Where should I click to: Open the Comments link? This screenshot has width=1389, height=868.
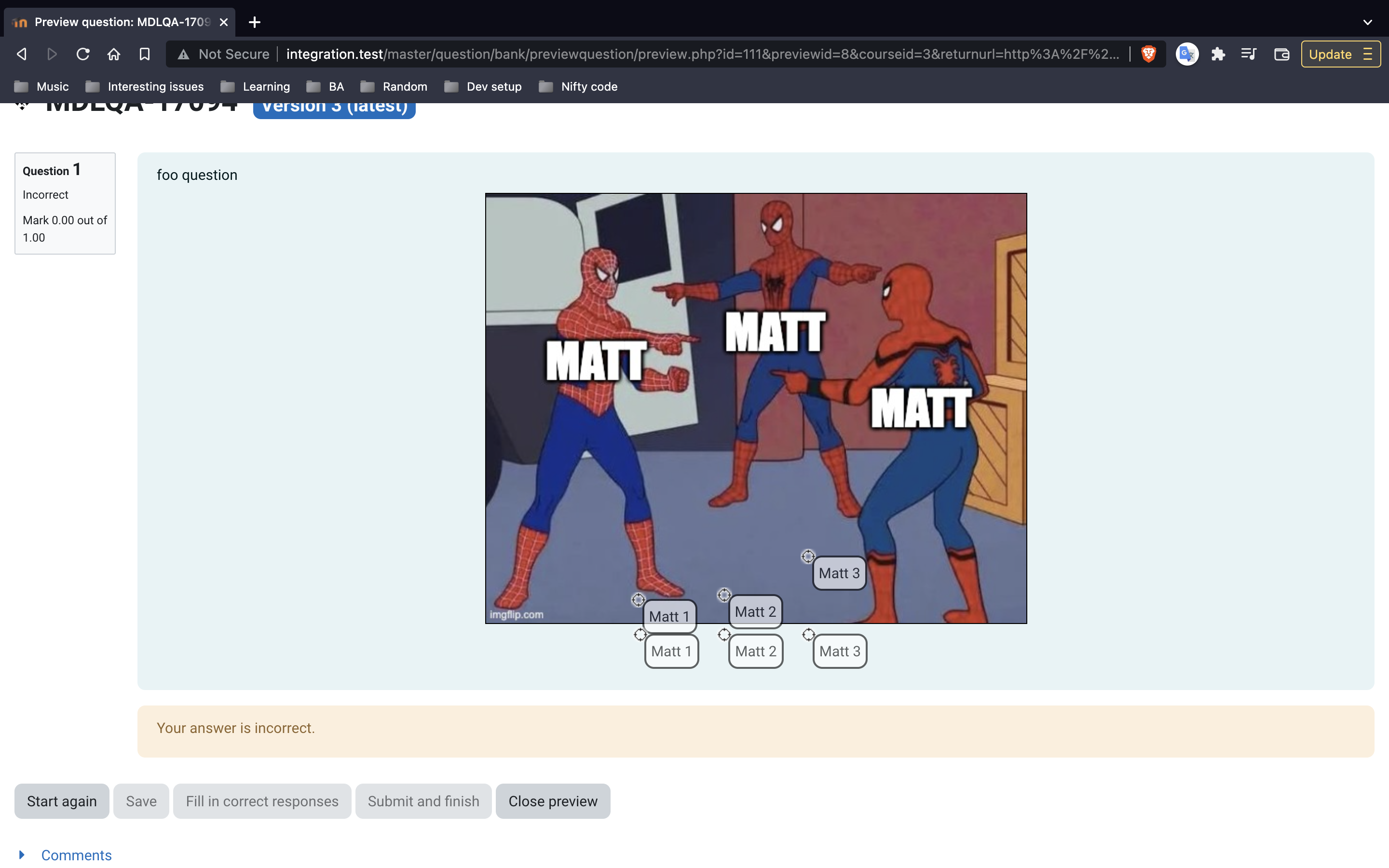pos(76,855)
